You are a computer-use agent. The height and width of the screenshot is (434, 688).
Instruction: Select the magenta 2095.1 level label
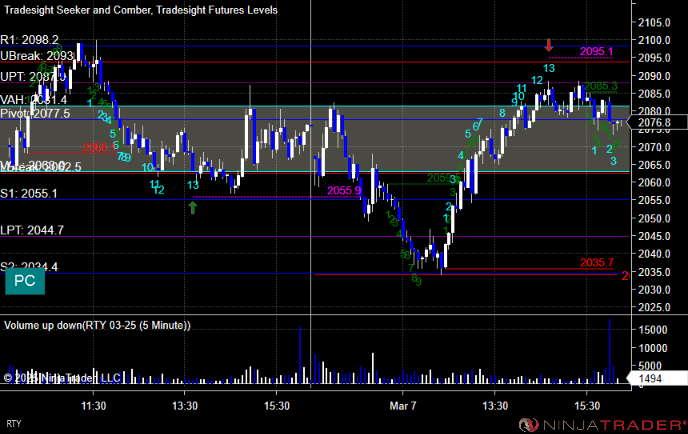coord(596,51)
